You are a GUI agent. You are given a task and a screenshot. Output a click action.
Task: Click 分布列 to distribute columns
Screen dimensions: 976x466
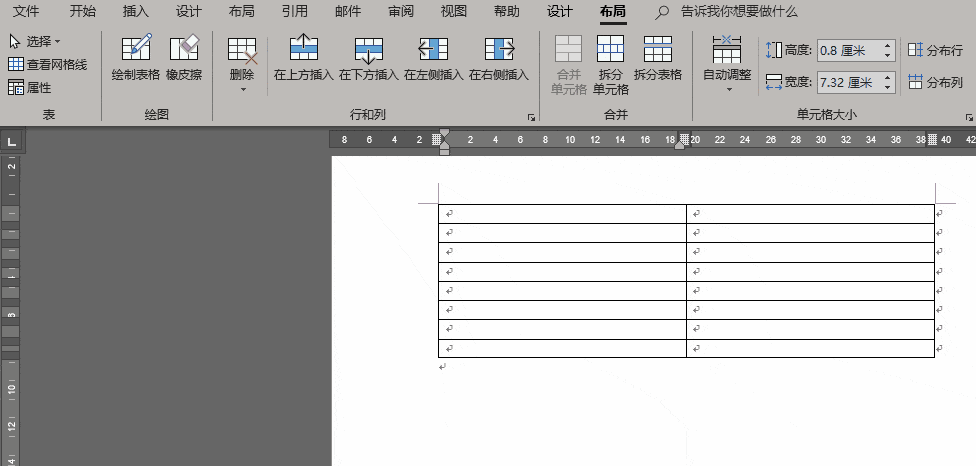935,82
